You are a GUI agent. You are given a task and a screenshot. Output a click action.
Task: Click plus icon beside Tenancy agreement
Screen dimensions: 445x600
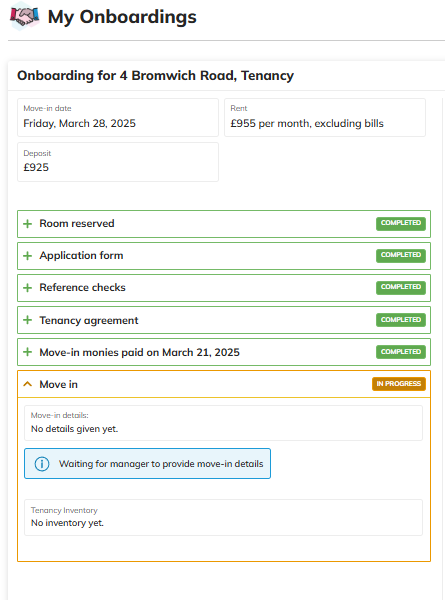(28, 320)
